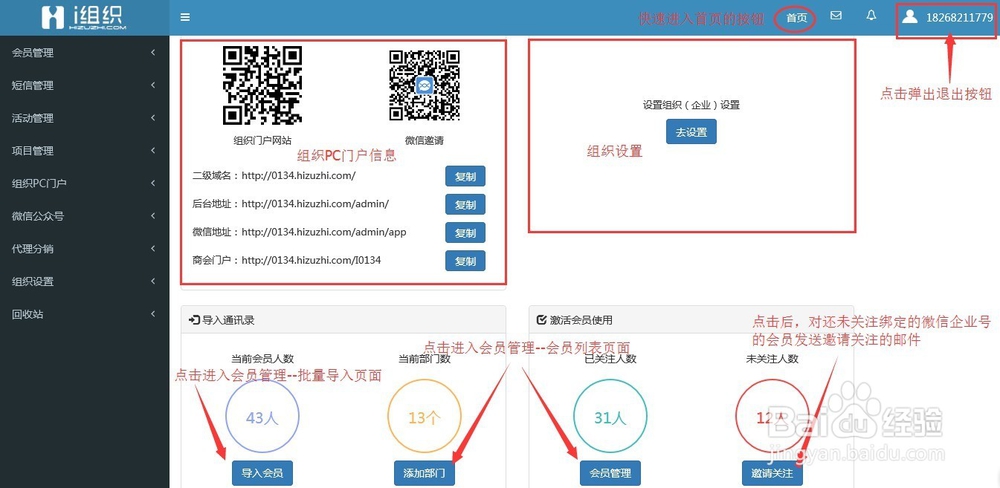The width and height of the screenshot is (1000, 488).
Task: Click the user avatar icon
Action: click(x=910, y=17)
